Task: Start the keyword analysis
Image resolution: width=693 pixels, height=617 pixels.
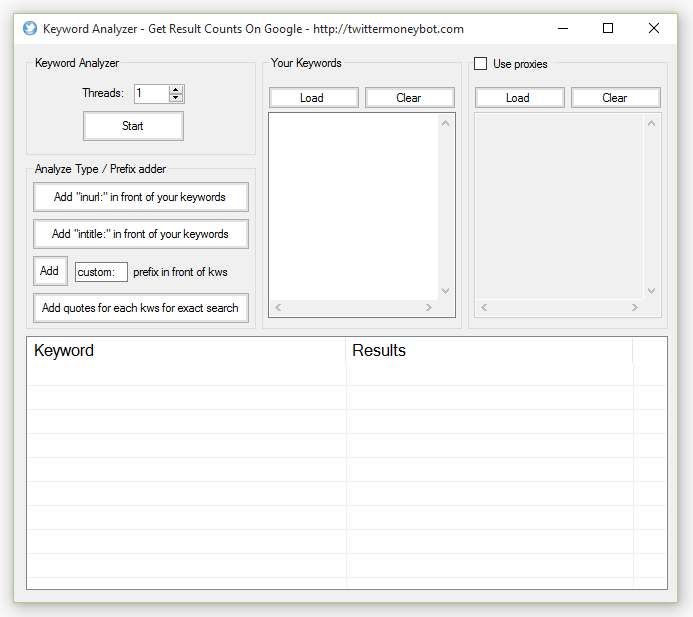Action: coord(133,126)
